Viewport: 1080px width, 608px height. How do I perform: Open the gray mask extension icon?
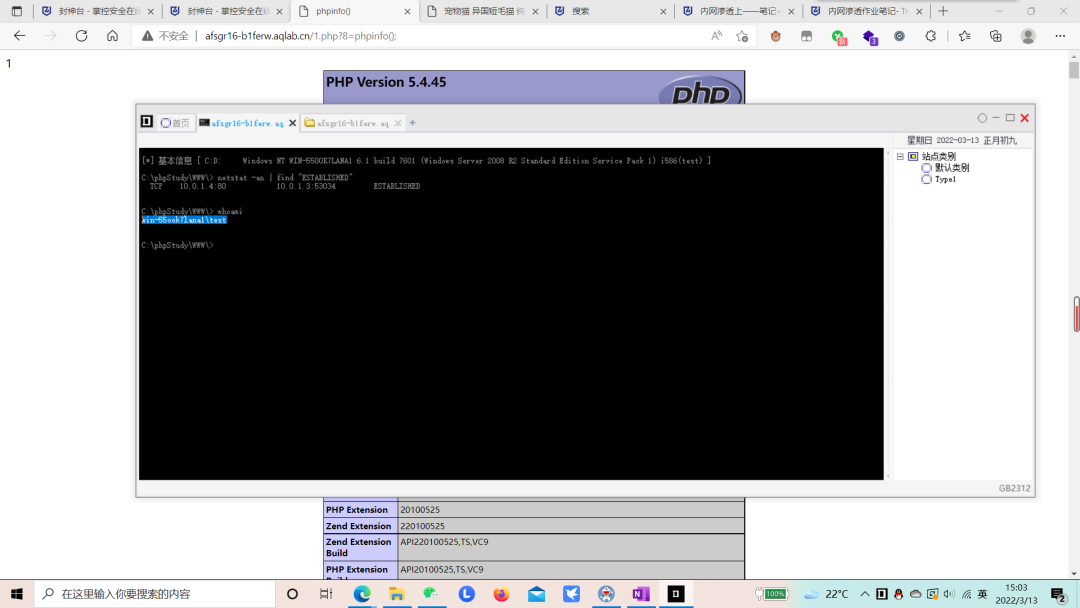click(x=807, y=36)
